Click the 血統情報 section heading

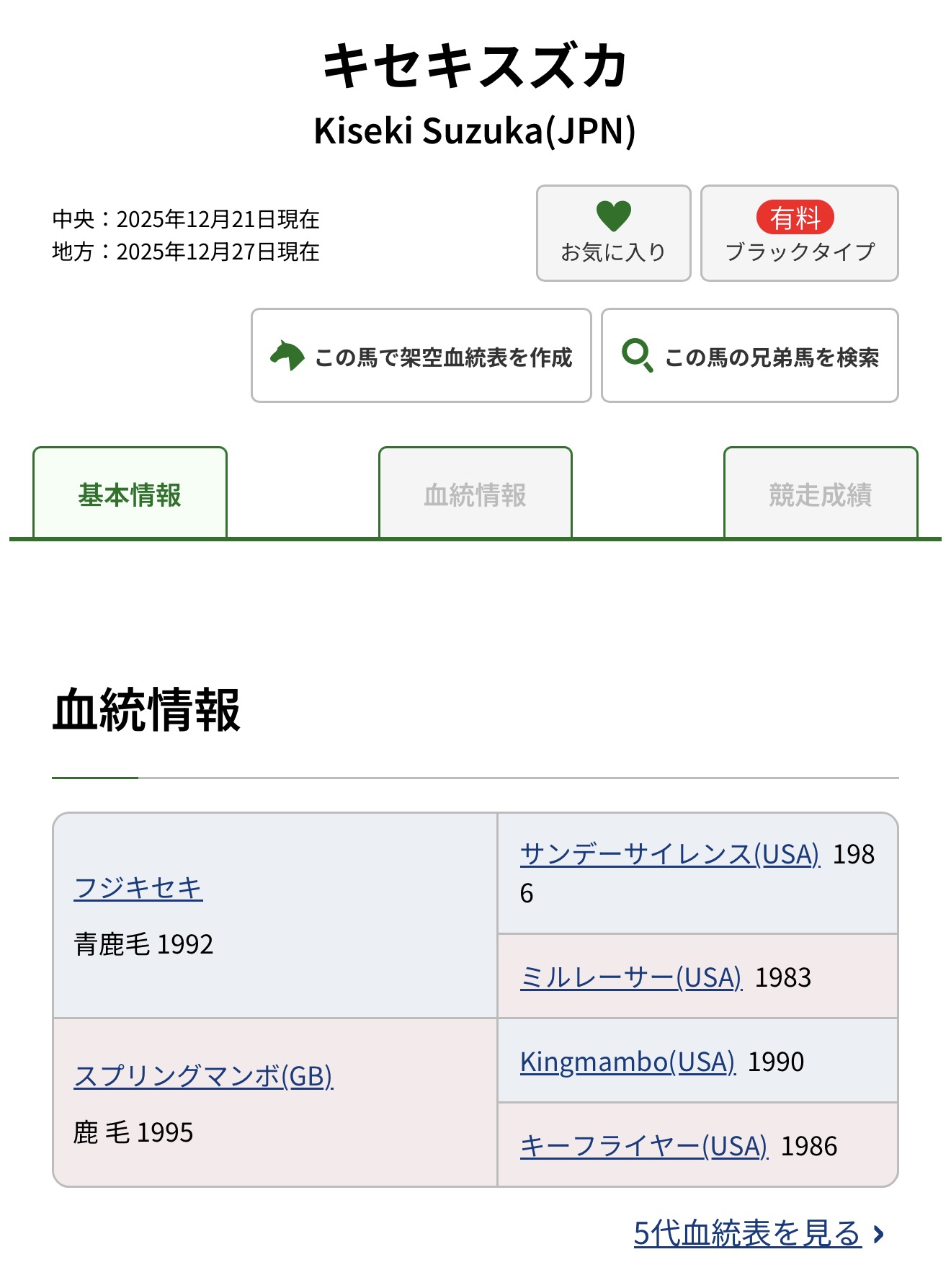146,711
